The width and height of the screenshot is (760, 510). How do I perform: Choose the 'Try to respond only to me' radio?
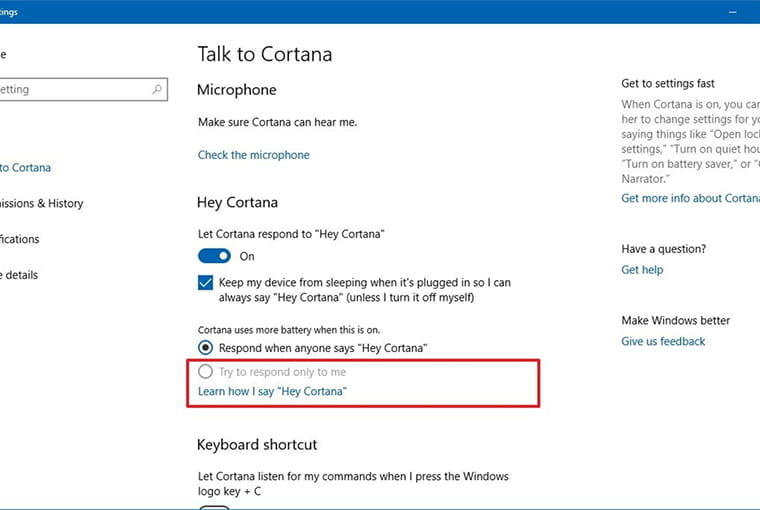click(x=205, y=372)
